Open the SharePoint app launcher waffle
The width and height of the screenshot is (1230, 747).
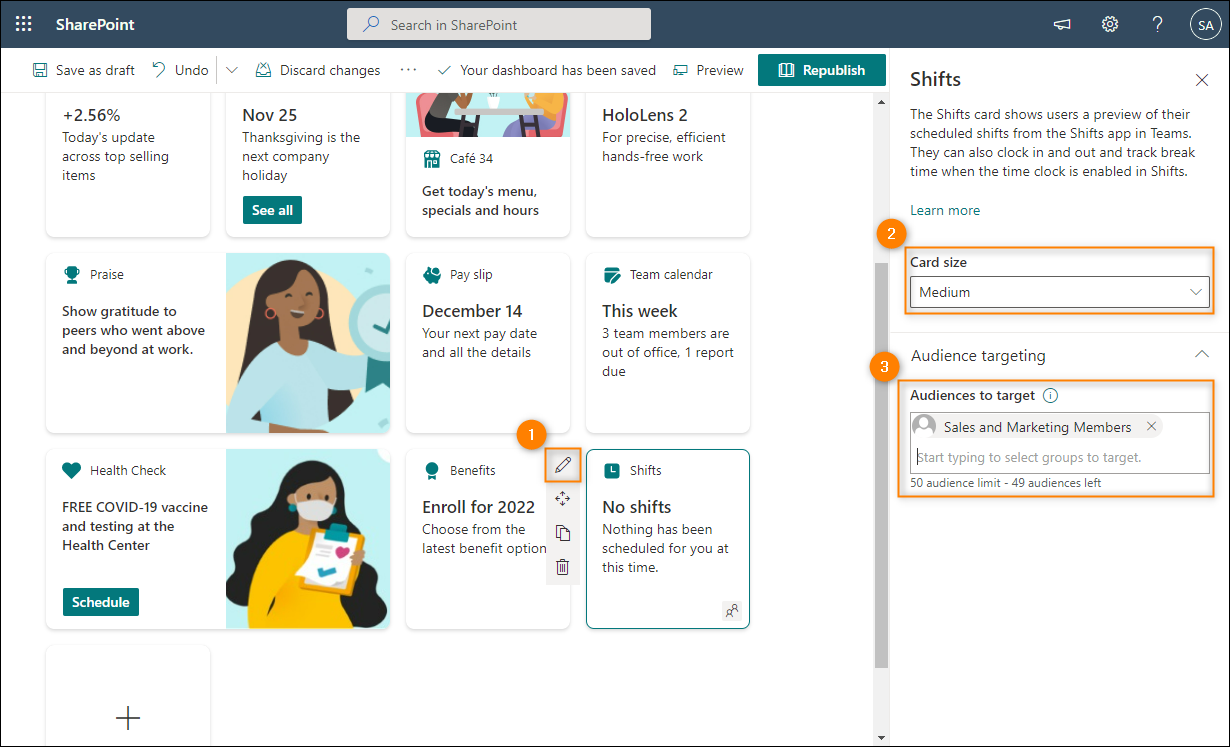pyautogui.click(x=24, y=24)
